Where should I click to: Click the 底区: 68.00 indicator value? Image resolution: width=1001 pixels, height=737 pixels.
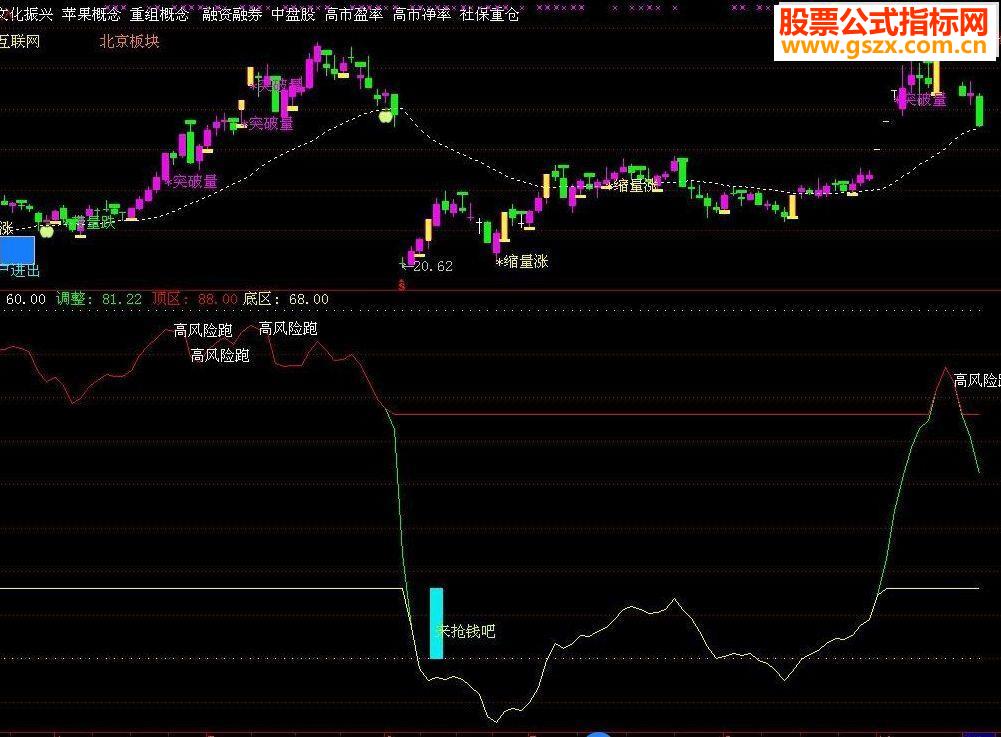(x=286, y=299)
